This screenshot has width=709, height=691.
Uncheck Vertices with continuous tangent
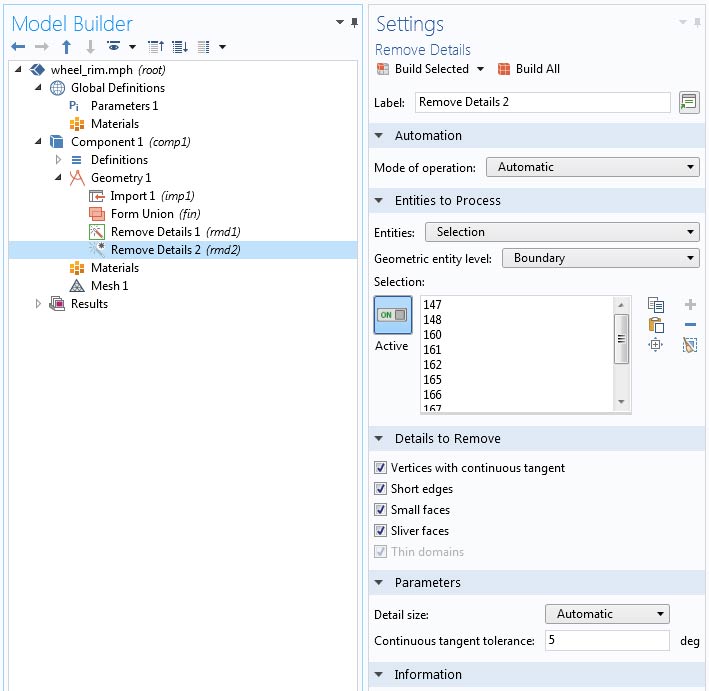(x=381, y=468)
